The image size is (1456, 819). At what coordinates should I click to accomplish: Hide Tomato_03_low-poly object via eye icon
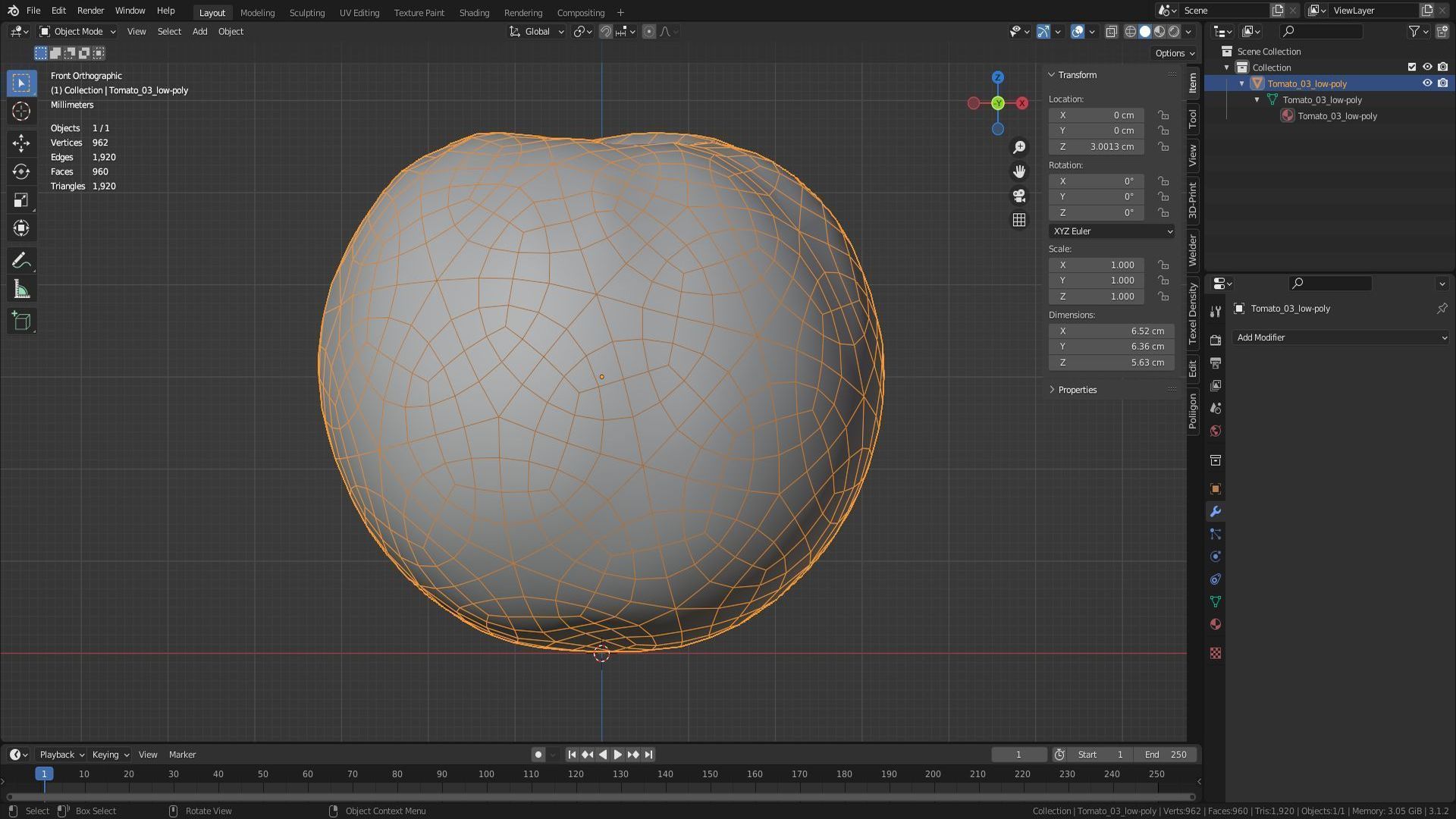(x=1426, y=83)
